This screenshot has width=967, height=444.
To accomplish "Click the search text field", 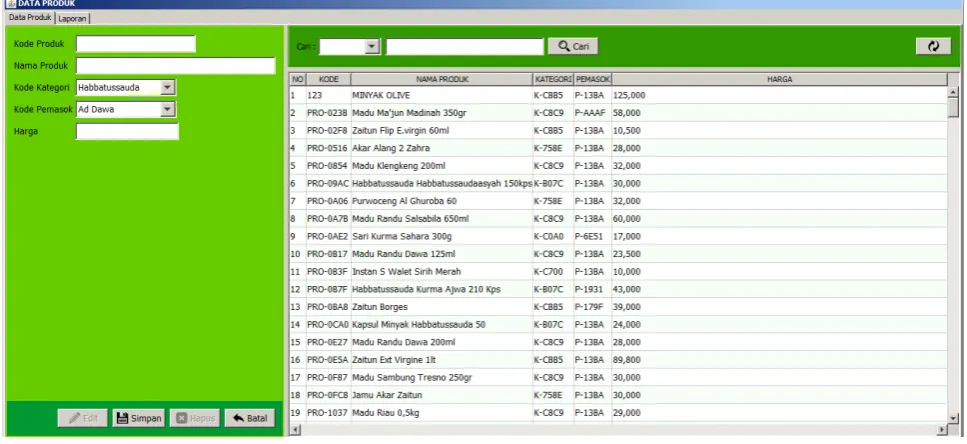I will [x=465, y=47].
